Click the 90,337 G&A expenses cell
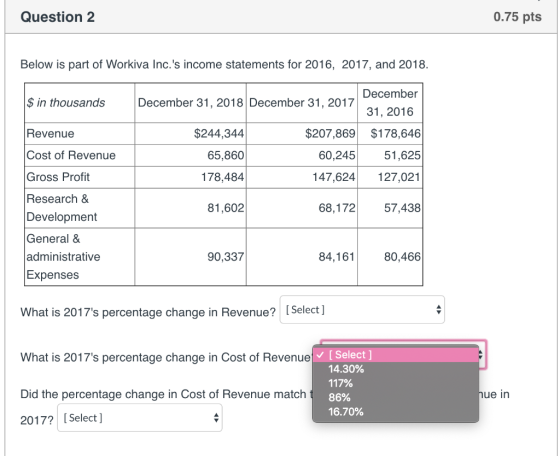 pos(190,257)
